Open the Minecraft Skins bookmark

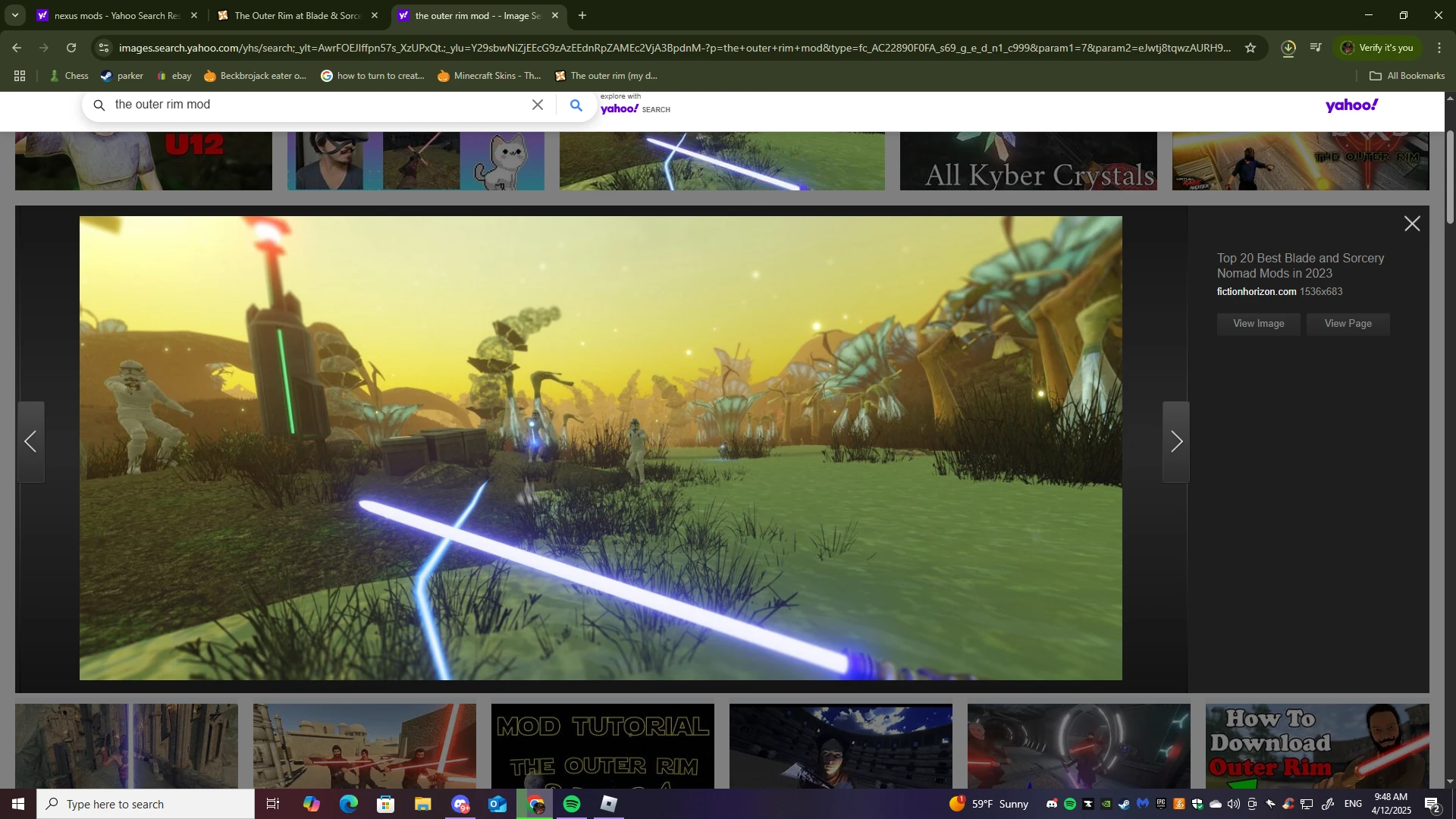[x=489, y=76]
